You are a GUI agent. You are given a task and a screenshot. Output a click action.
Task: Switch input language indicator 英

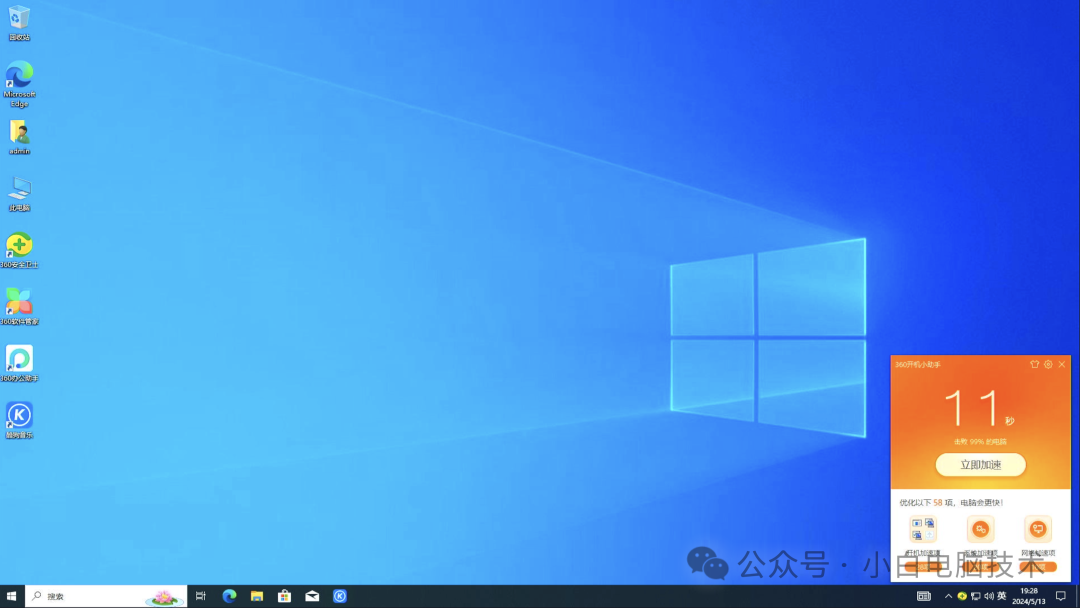coord(1002,596)
